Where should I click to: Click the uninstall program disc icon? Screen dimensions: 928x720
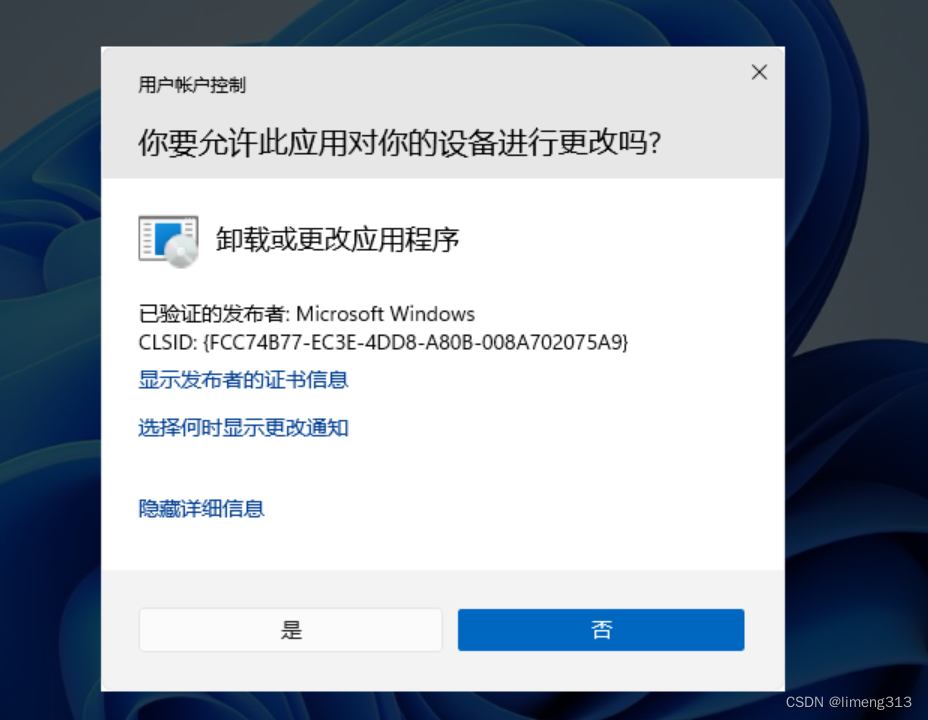(168, 241)
